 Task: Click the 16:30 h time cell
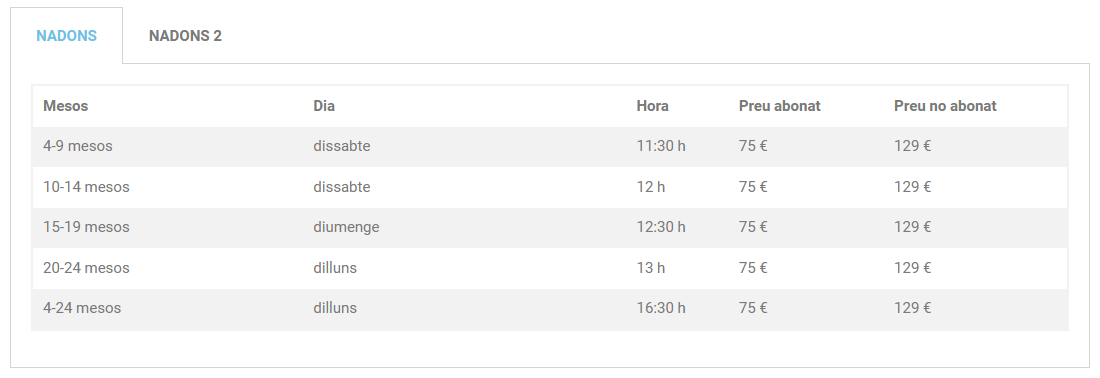[x=661, y=309]
